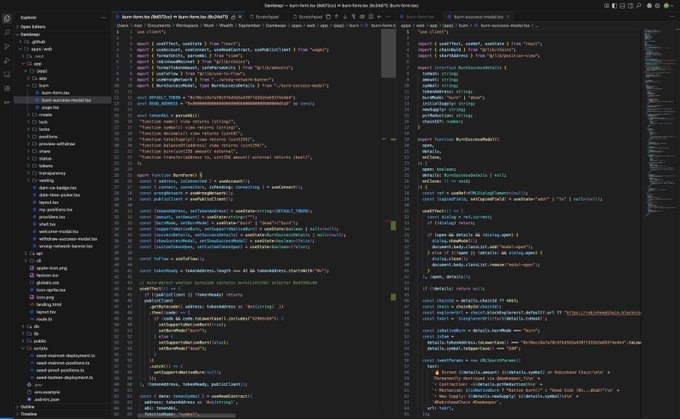Open apple-icon.png file
This screenshot has width=680, height=419.
[x=51, y=268]
